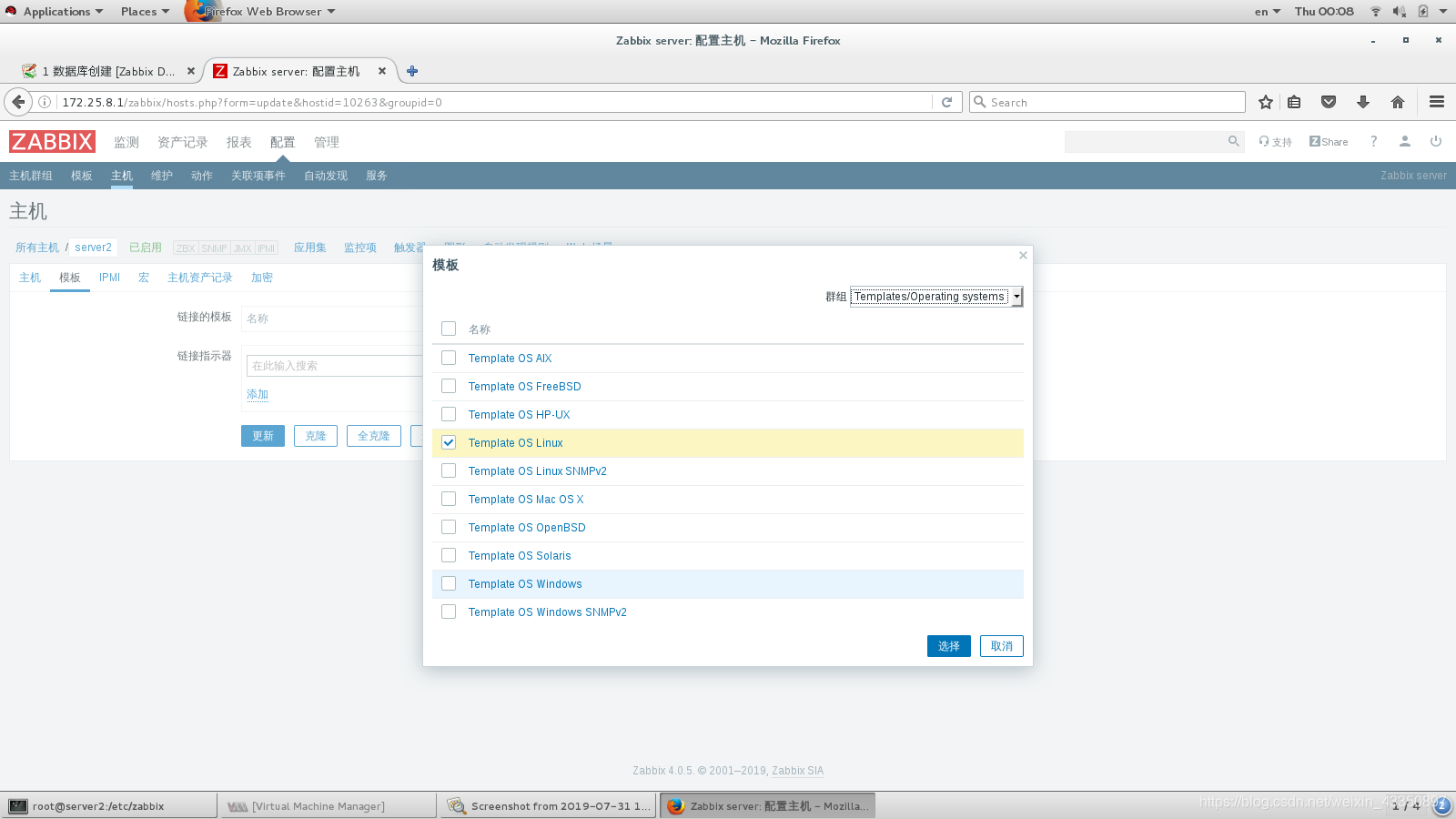Switch to the 主机资产记录 tab
This screenshot has height=819, width=1456.
point(200,278)
